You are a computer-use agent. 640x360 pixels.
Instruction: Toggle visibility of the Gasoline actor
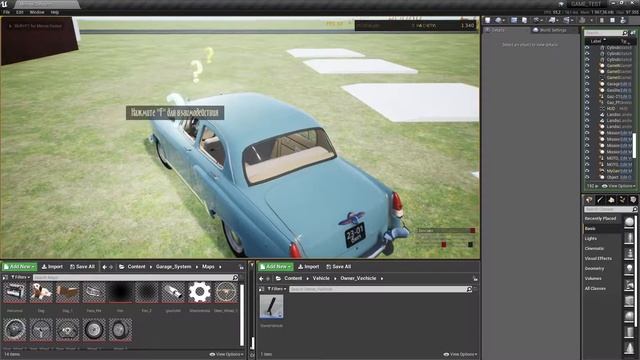(x=587, y=90)
